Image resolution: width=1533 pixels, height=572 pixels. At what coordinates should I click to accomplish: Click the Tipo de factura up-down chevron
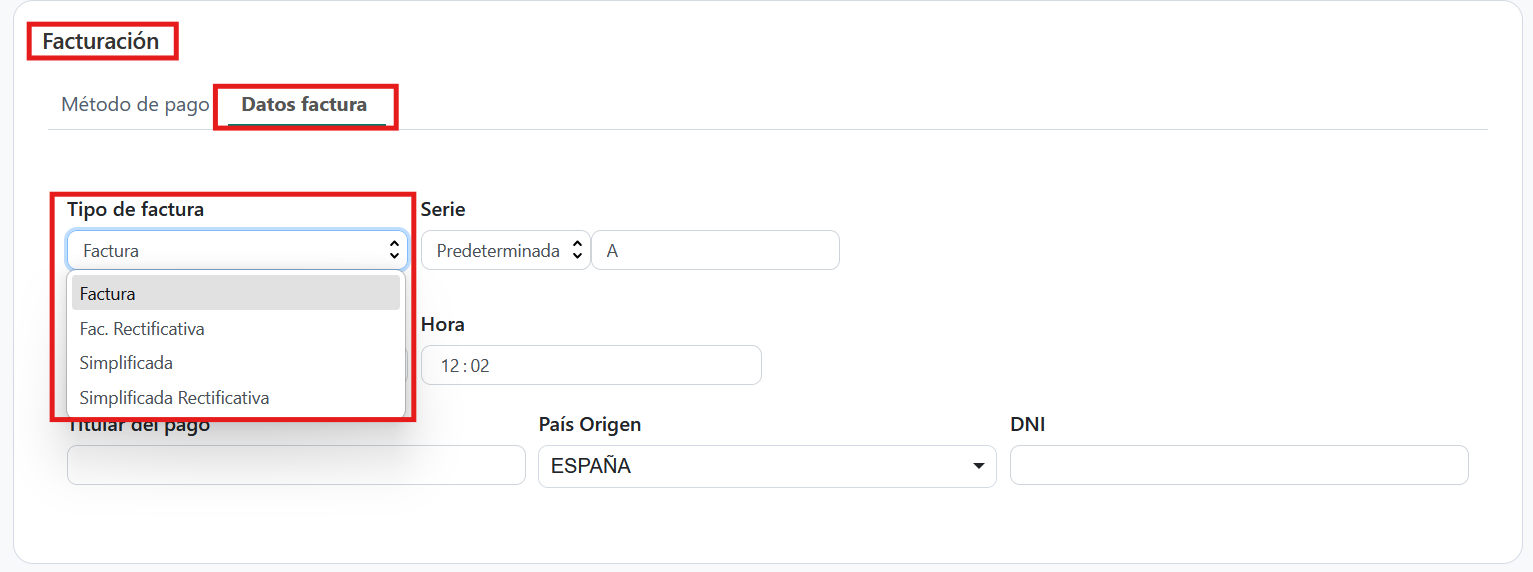(x=394, y=251)
